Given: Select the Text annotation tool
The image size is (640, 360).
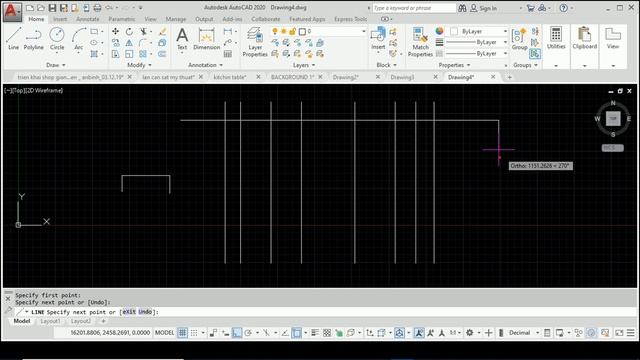Looking at the screenshot, I should click(182, 39).
